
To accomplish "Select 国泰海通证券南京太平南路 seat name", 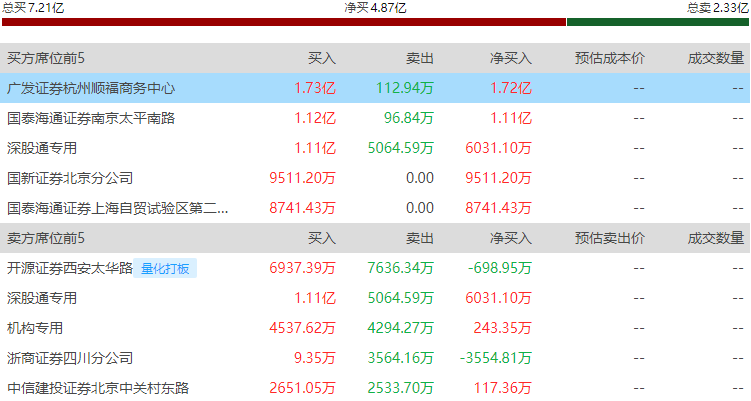I will click(x=91, y=118).
